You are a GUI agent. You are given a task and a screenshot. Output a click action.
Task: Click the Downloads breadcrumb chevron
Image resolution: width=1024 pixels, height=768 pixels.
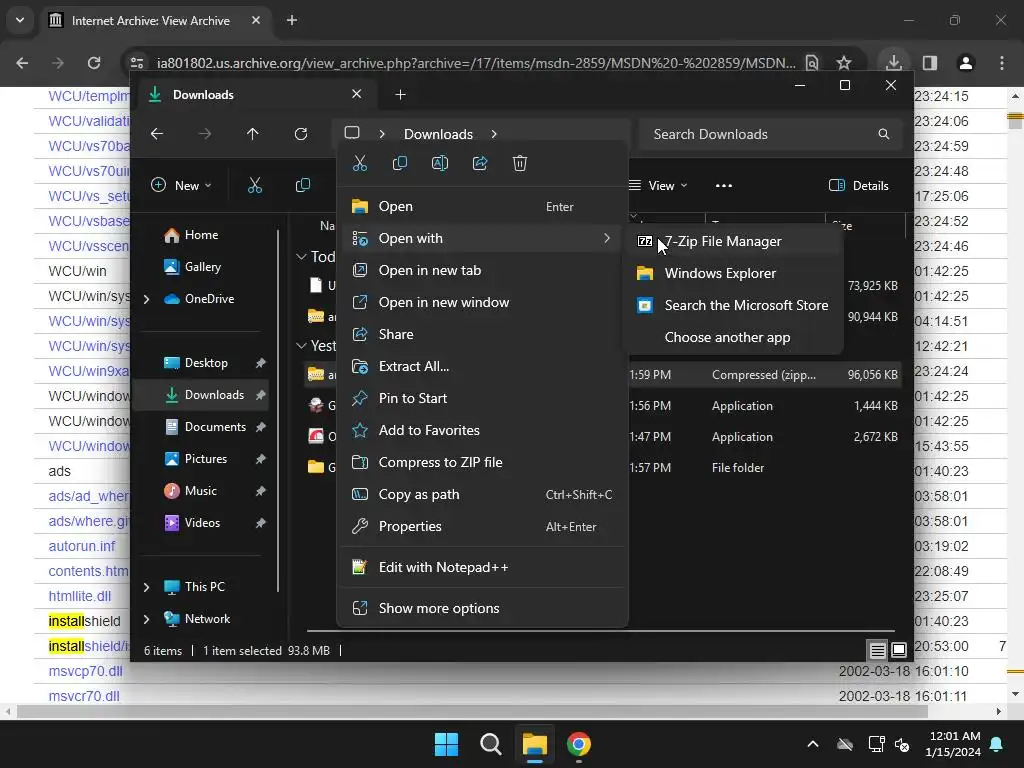coord(494,134)
